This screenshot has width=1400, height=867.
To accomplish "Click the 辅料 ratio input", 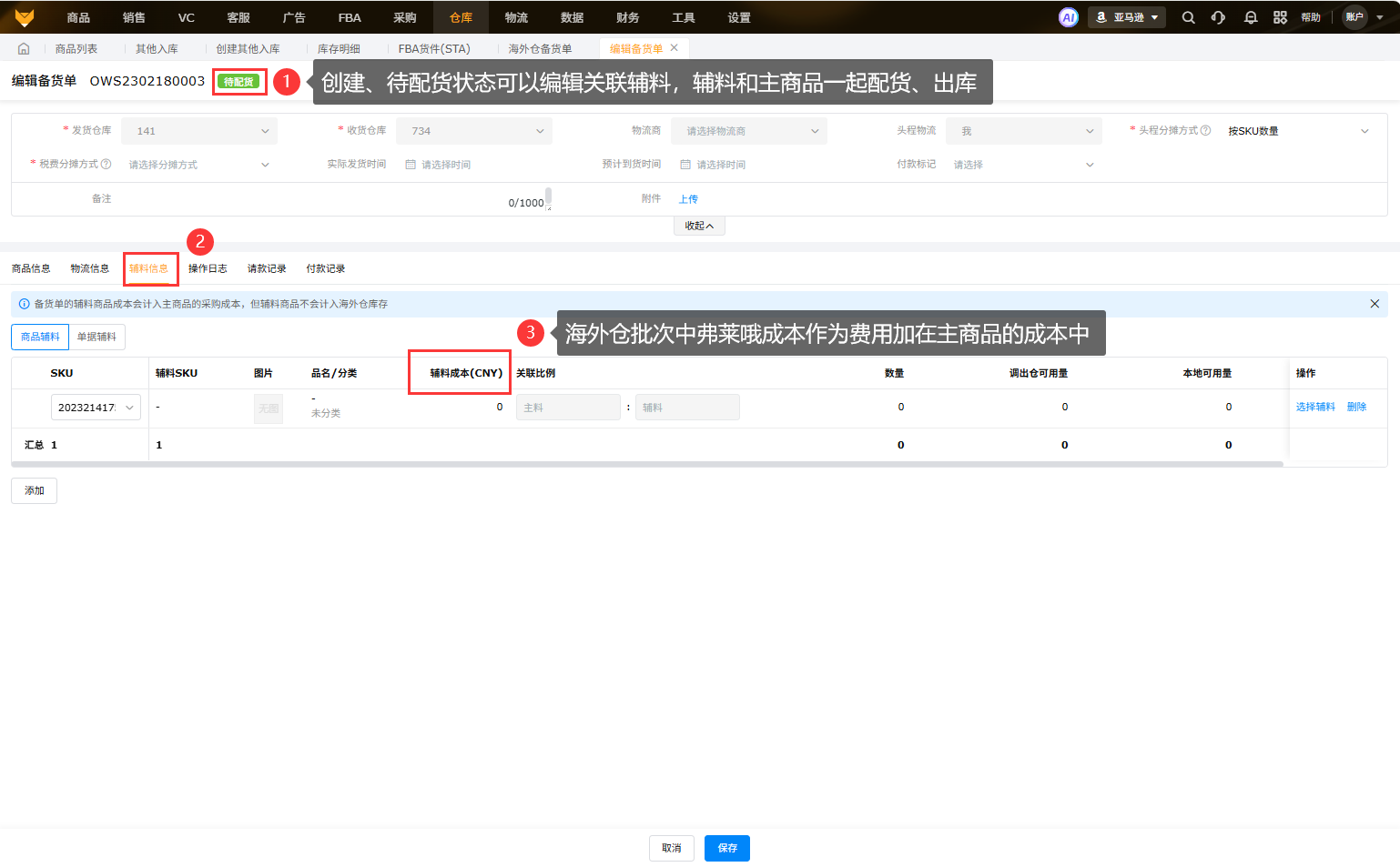I will tap(687, 408).
